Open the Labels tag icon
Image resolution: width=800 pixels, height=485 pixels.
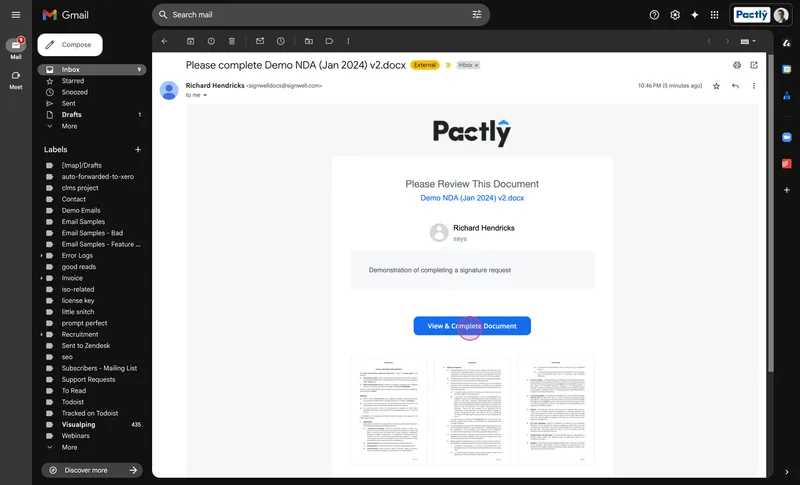(329, 41)
